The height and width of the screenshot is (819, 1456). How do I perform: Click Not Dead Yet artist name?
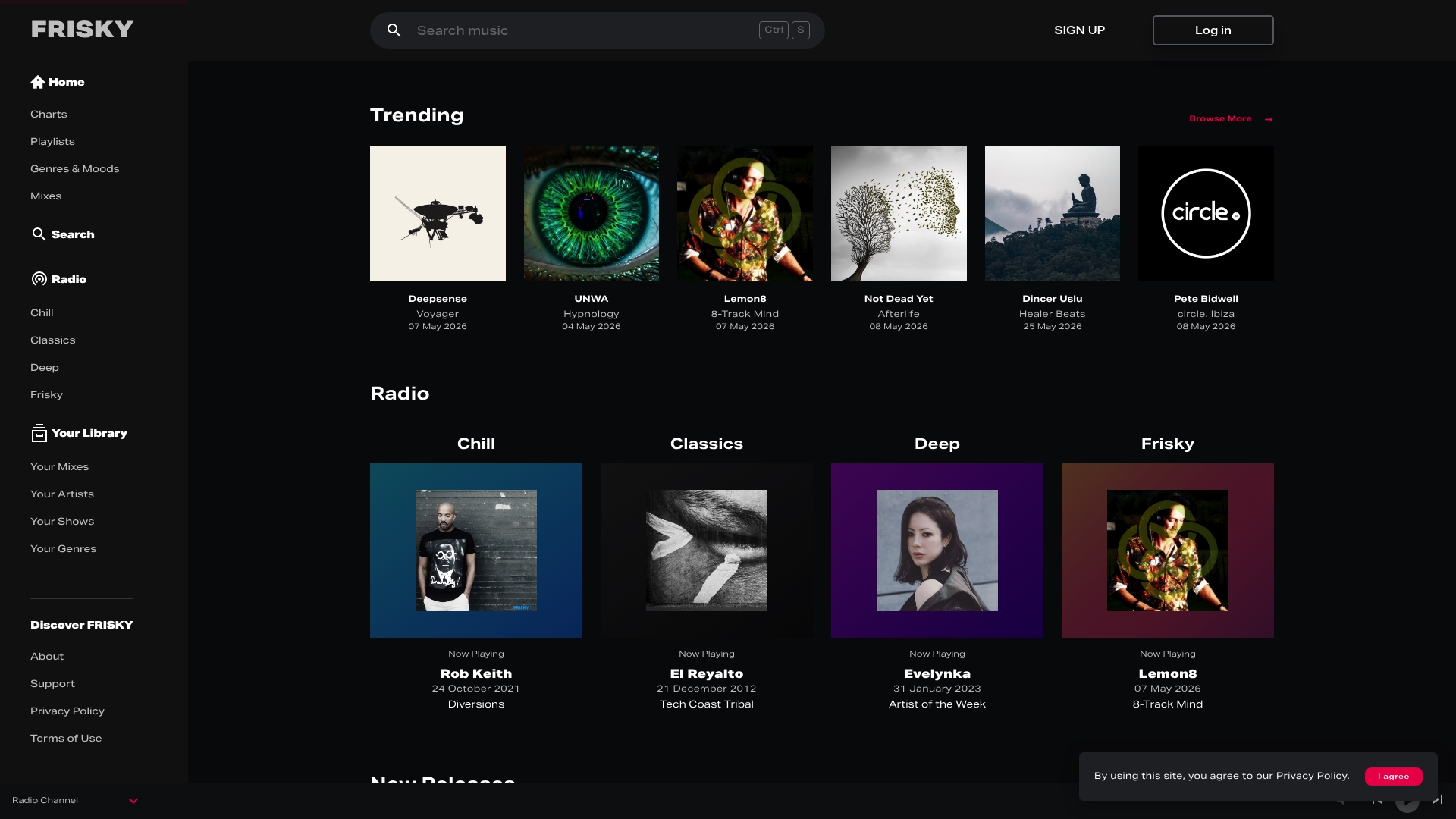pos(899,299)
